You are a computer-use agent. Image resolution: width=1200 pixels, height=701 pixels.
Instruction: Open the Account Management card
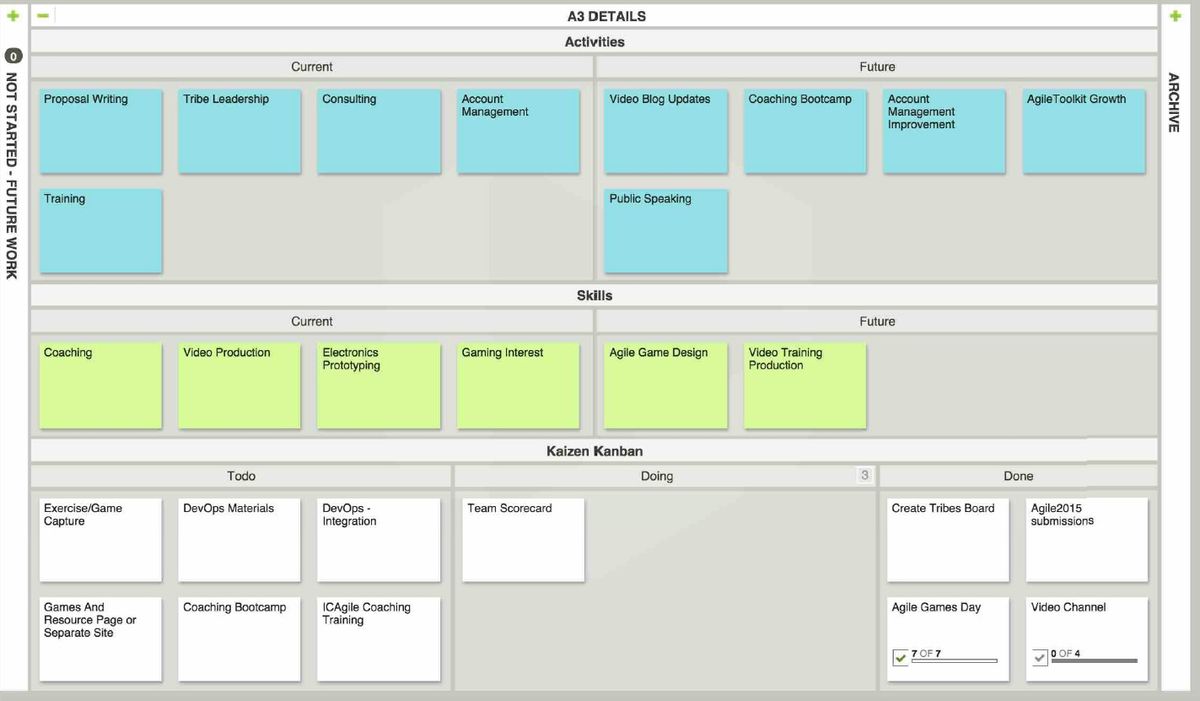pyautogui.click(x=518, y=131)
